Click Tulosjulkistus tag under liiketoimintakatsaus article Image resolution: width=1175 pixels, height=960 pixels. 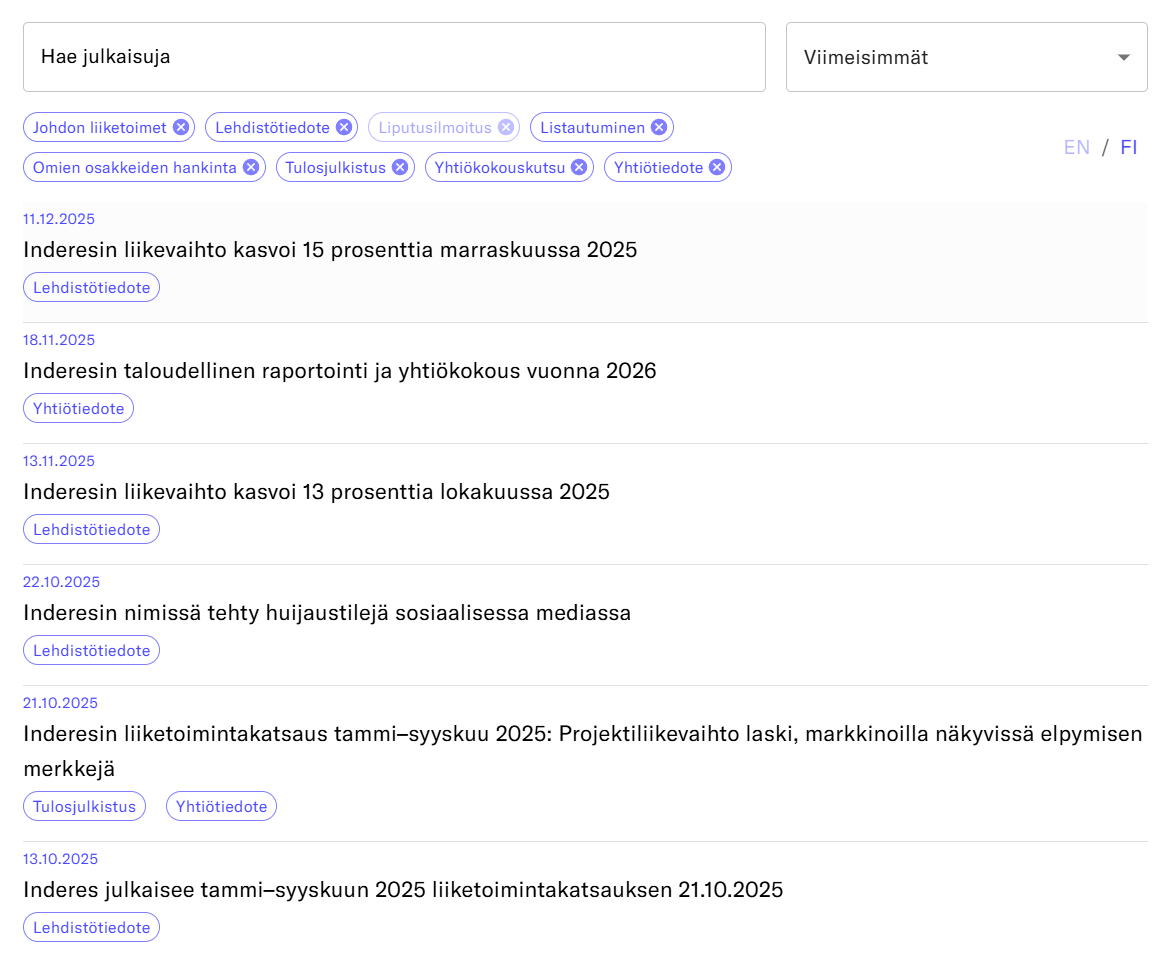[84, 806]
